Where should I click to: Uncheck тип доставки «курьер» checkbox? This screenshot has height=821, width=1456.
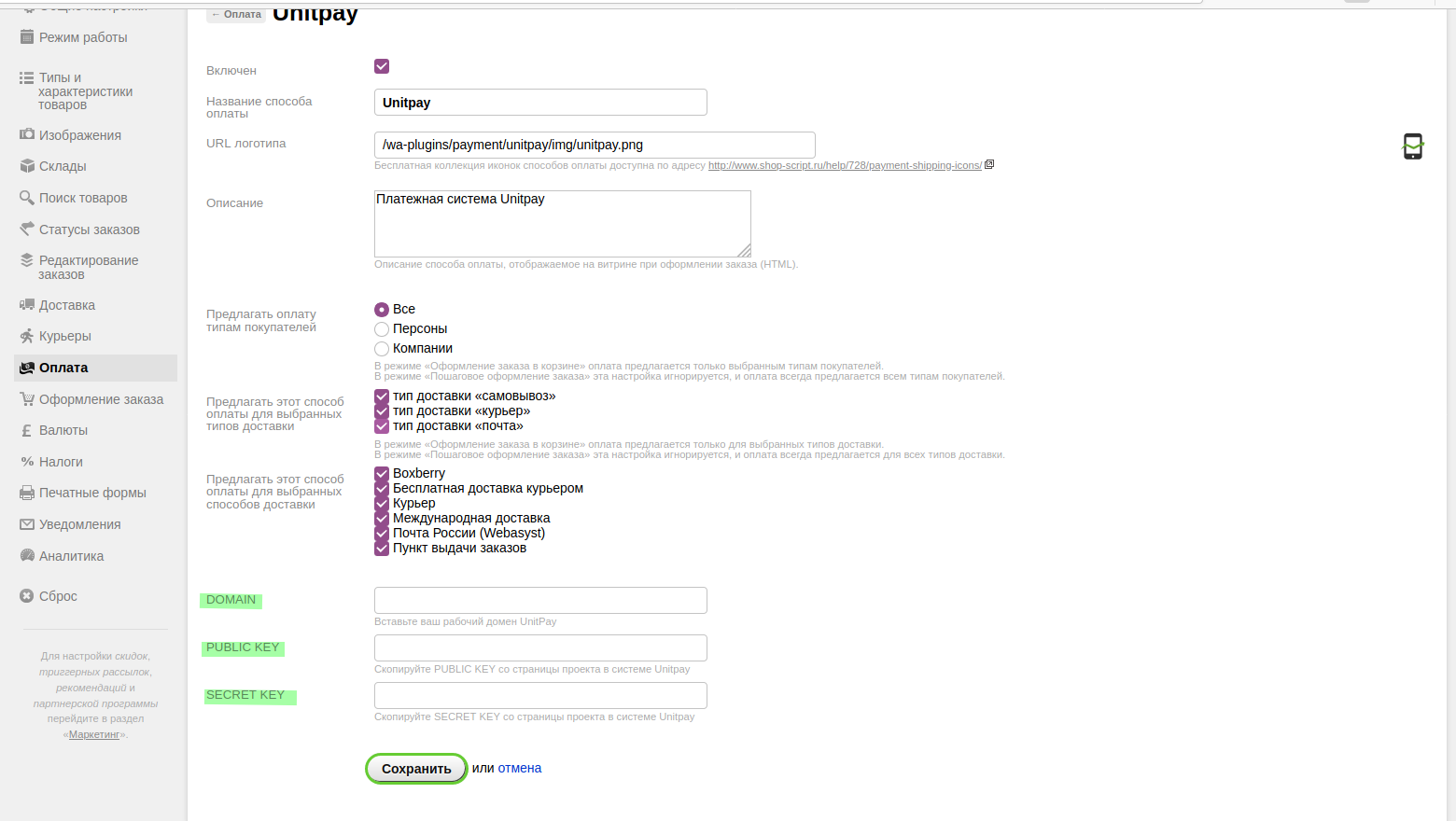(x=382, y=411)
